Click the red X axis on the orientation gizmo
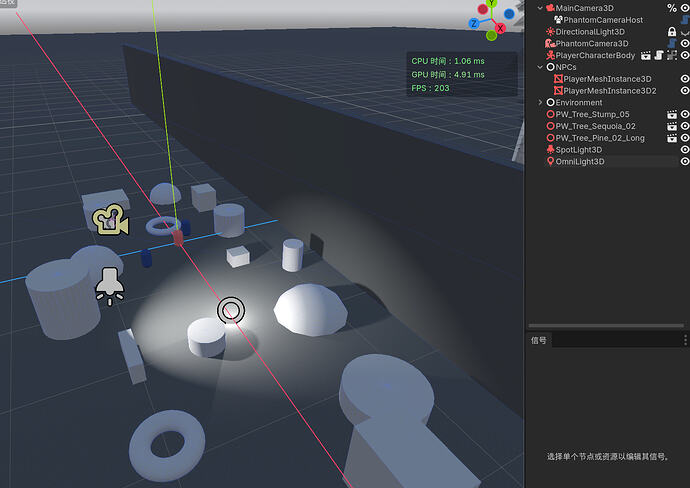Screen dimensions: 690x488 tap(500, 25)
